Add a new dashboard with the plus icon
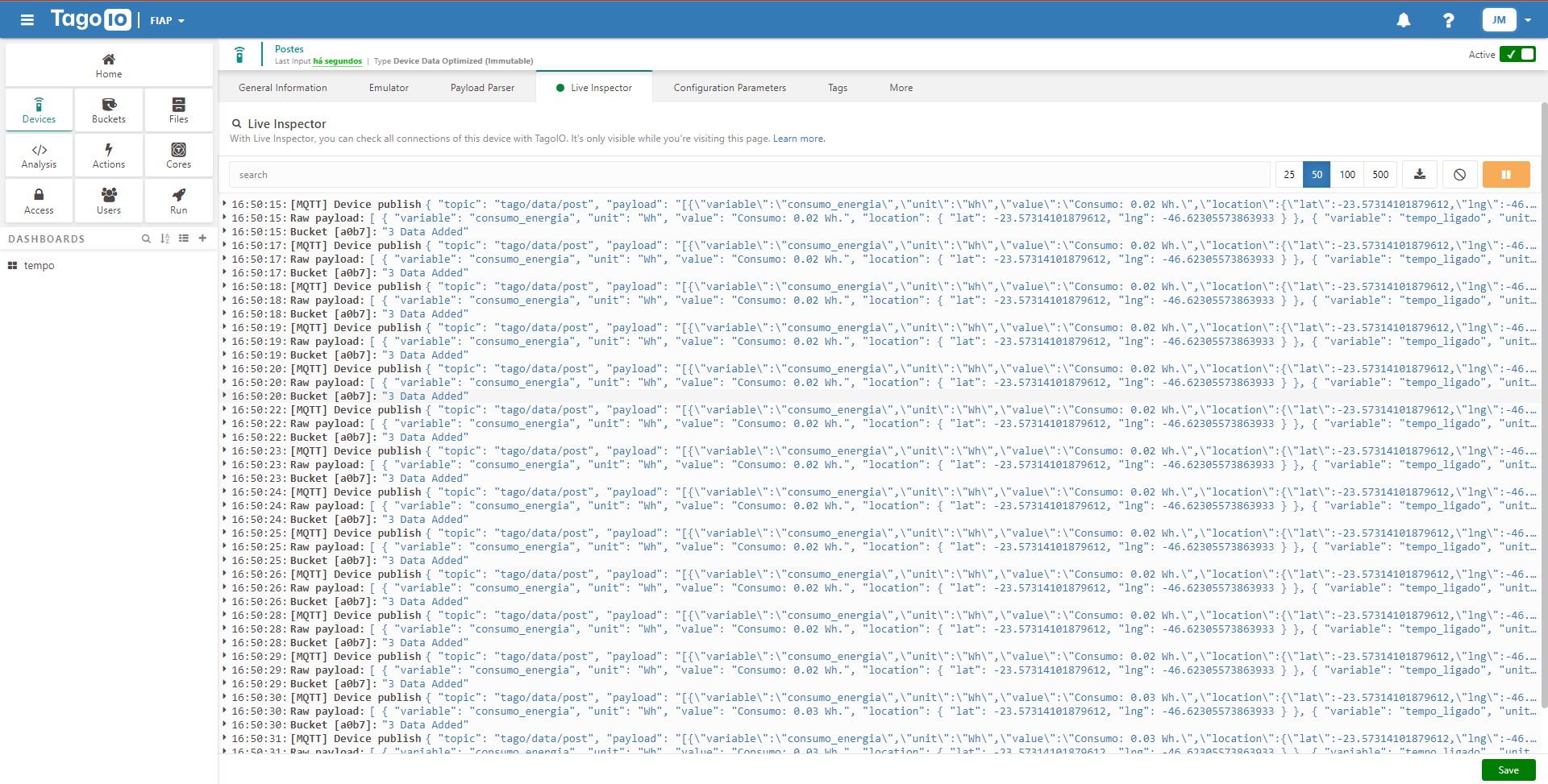 (202, 239)
